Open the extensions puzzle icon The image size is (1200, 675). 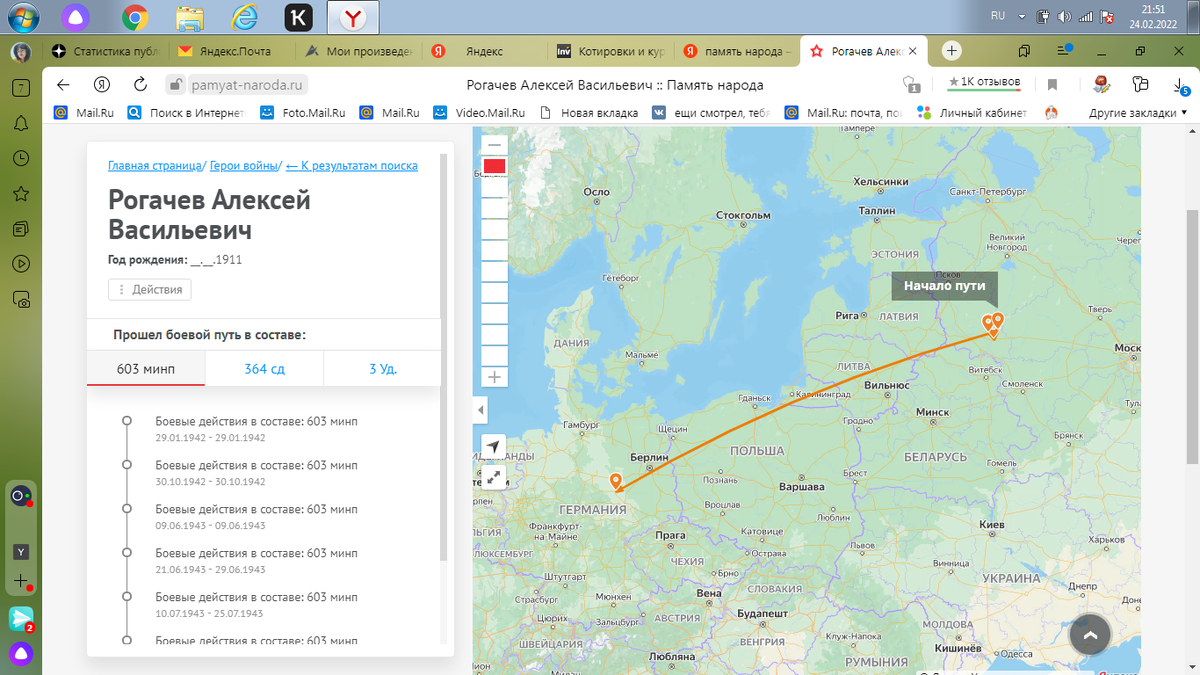[1140, 84]
